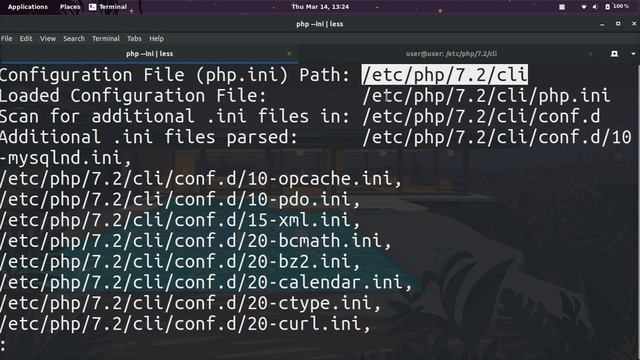The width and height of the screenshot is (640, 360).
Task: Click the line with 20-bcmath.ini
Action: click(196, 241)
